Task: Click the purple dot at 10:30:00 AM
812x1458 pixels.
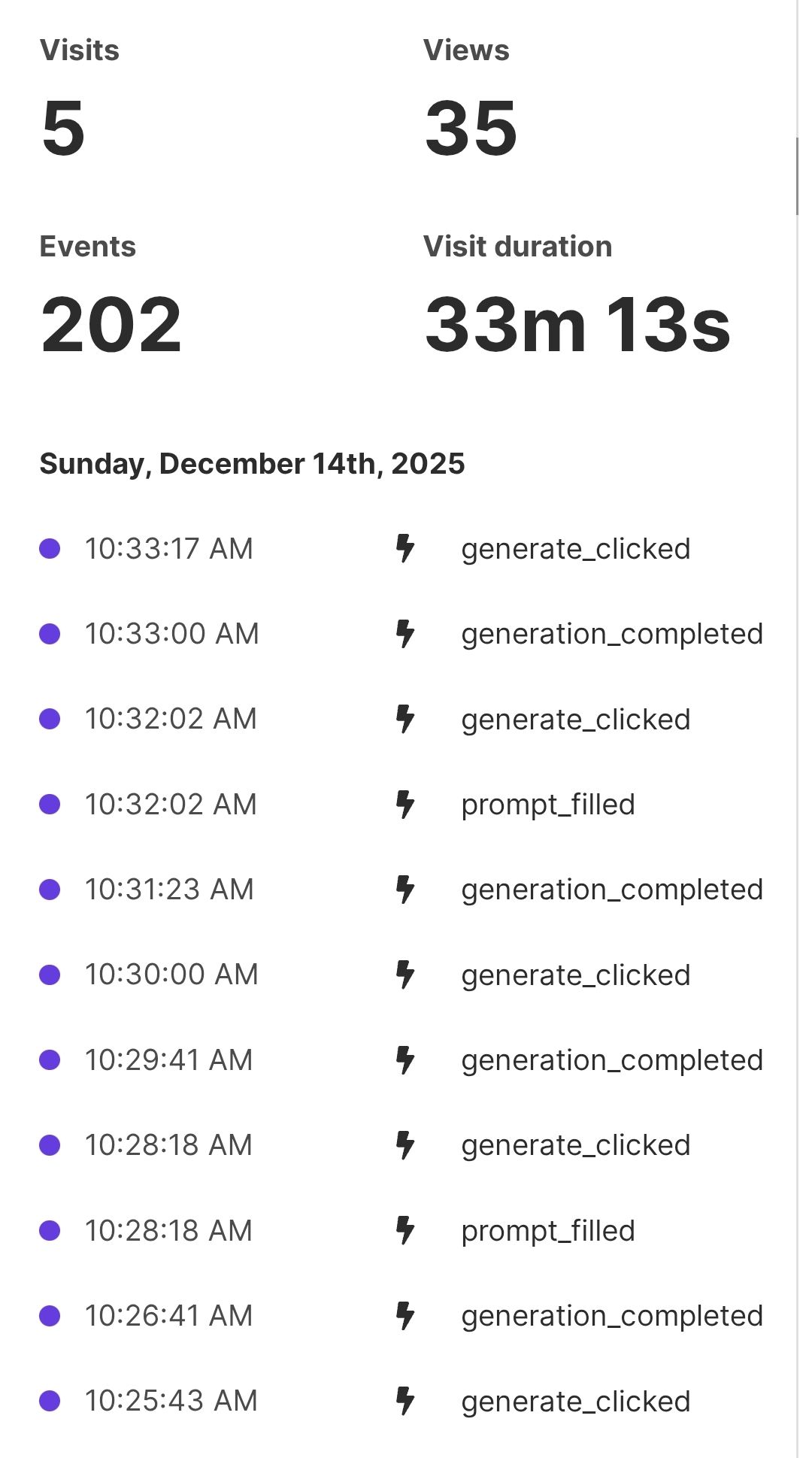Action: click(50, 975)
